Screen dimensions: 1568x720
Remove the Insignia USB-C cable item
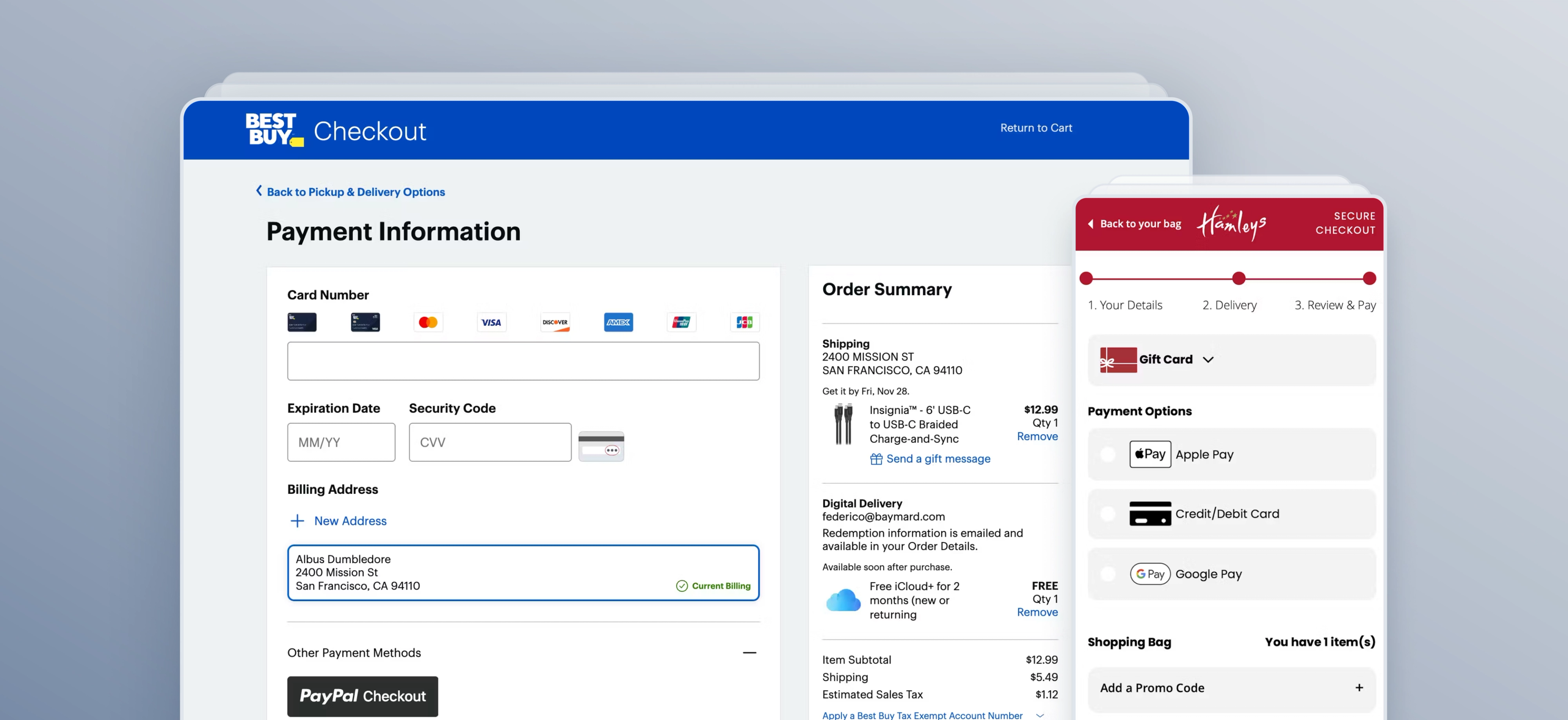coord(1037,436)
